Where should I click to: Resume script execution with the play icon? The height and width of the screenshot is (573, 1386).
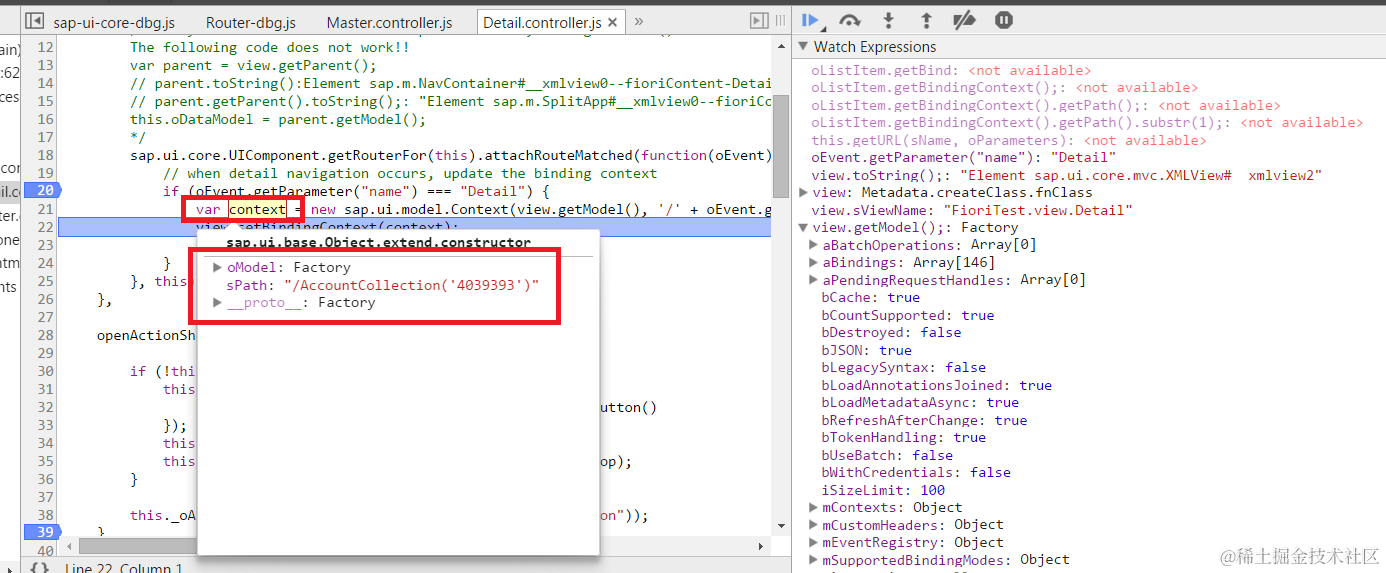811,19
